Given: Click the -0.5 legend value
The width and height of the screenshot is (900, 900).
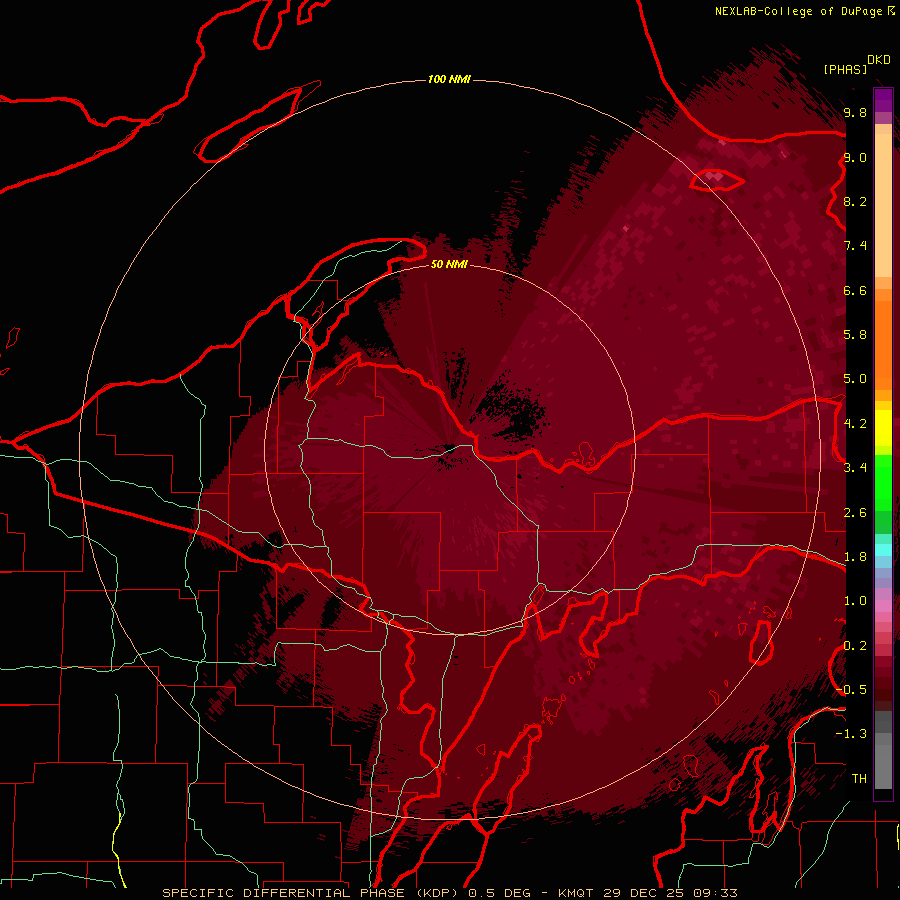Looking at the screenshot, I should (x=851, y=690).
